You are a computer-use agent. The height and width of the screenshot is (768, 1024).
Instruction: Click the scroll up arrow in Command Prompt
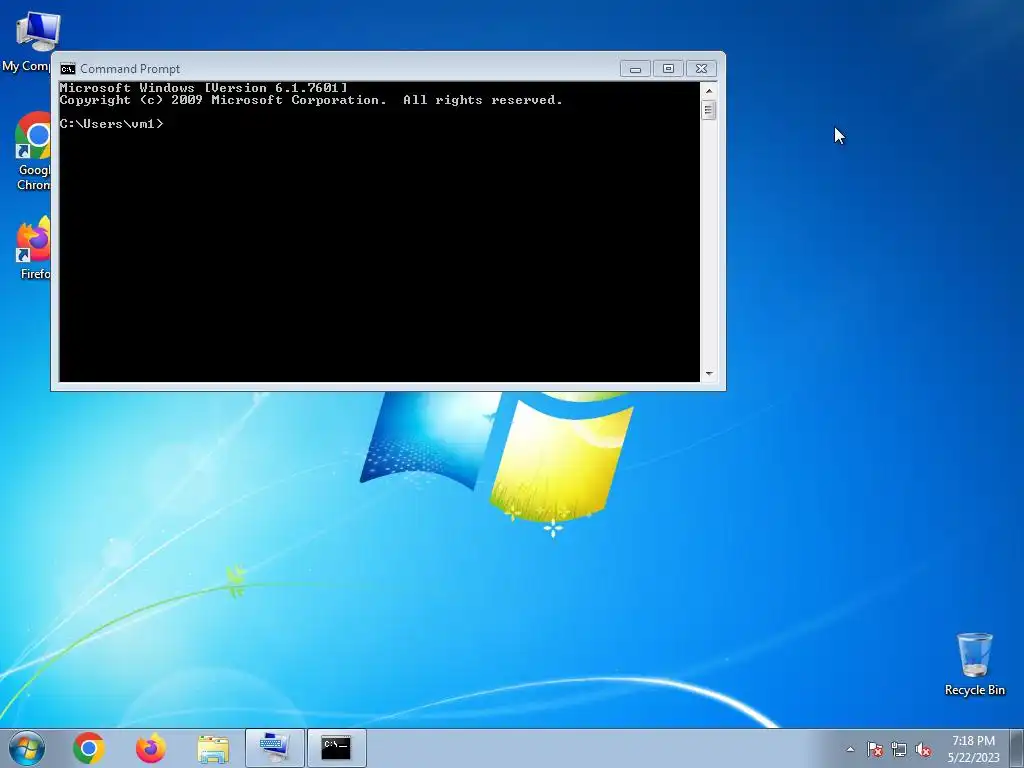(709, 91)
